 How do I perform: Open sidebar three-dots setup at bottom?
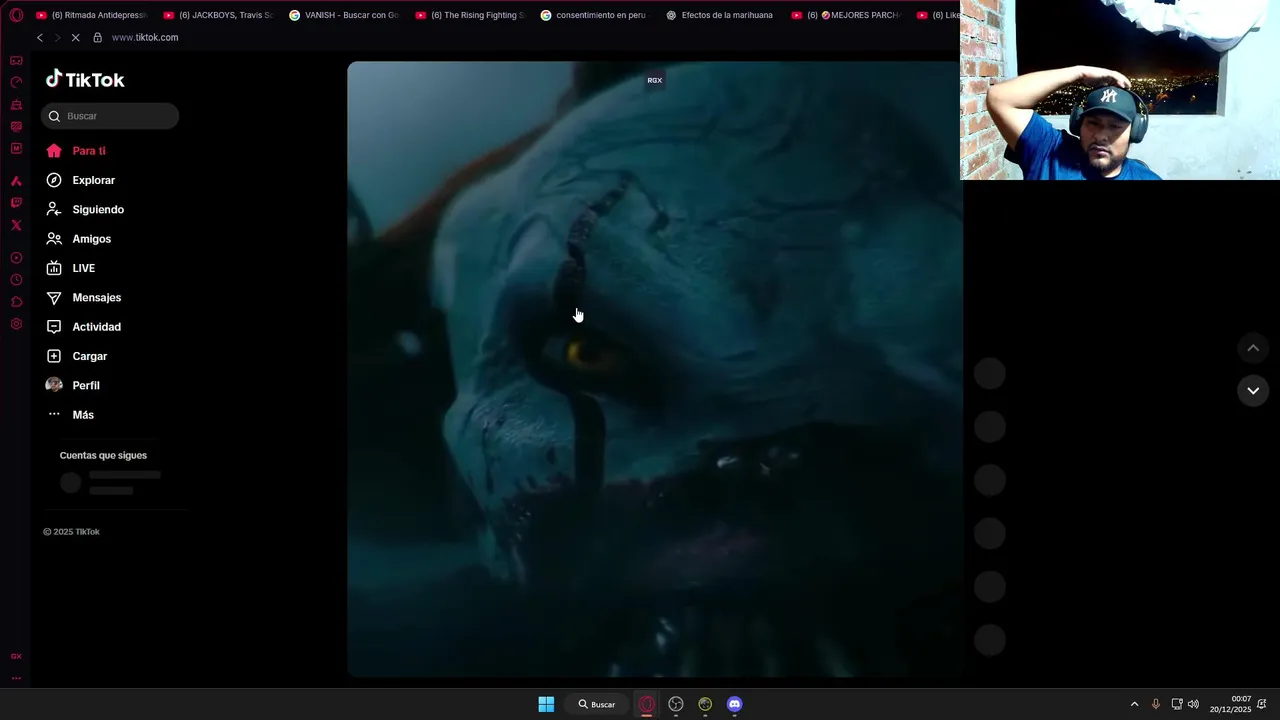point(16,678)
